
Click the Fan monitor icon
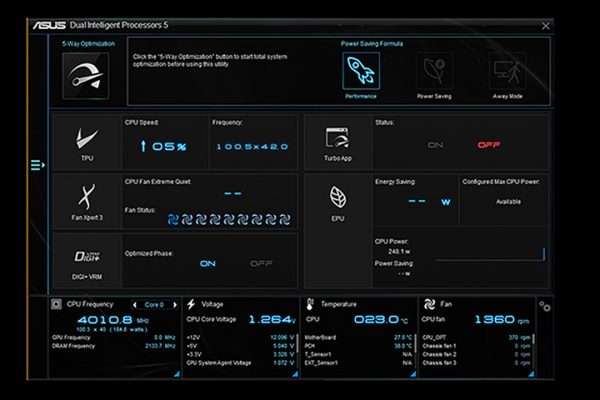click(x=429, y=304)
